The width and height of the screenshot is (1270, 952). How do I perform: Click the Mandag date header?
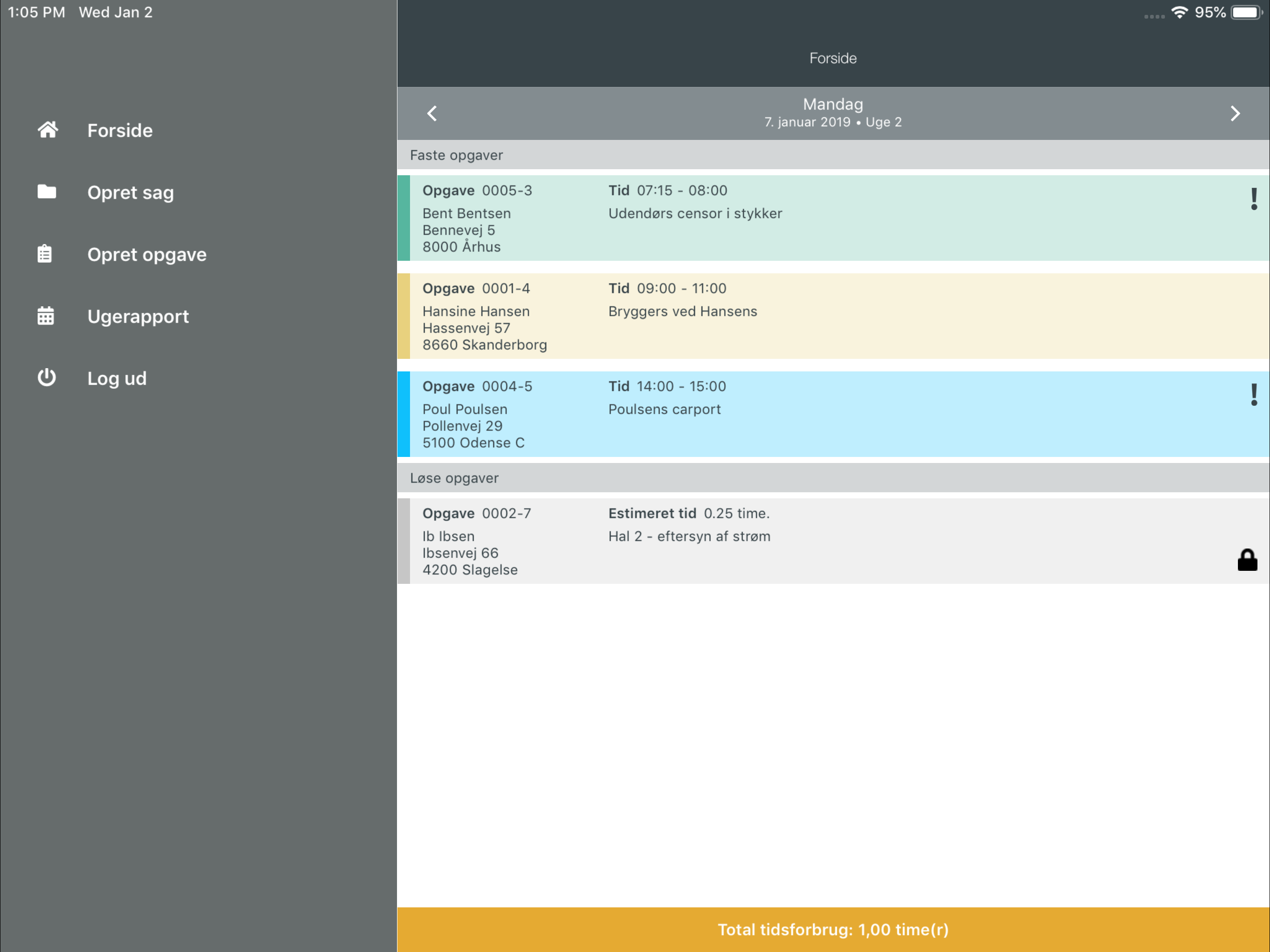coord(833,104)
